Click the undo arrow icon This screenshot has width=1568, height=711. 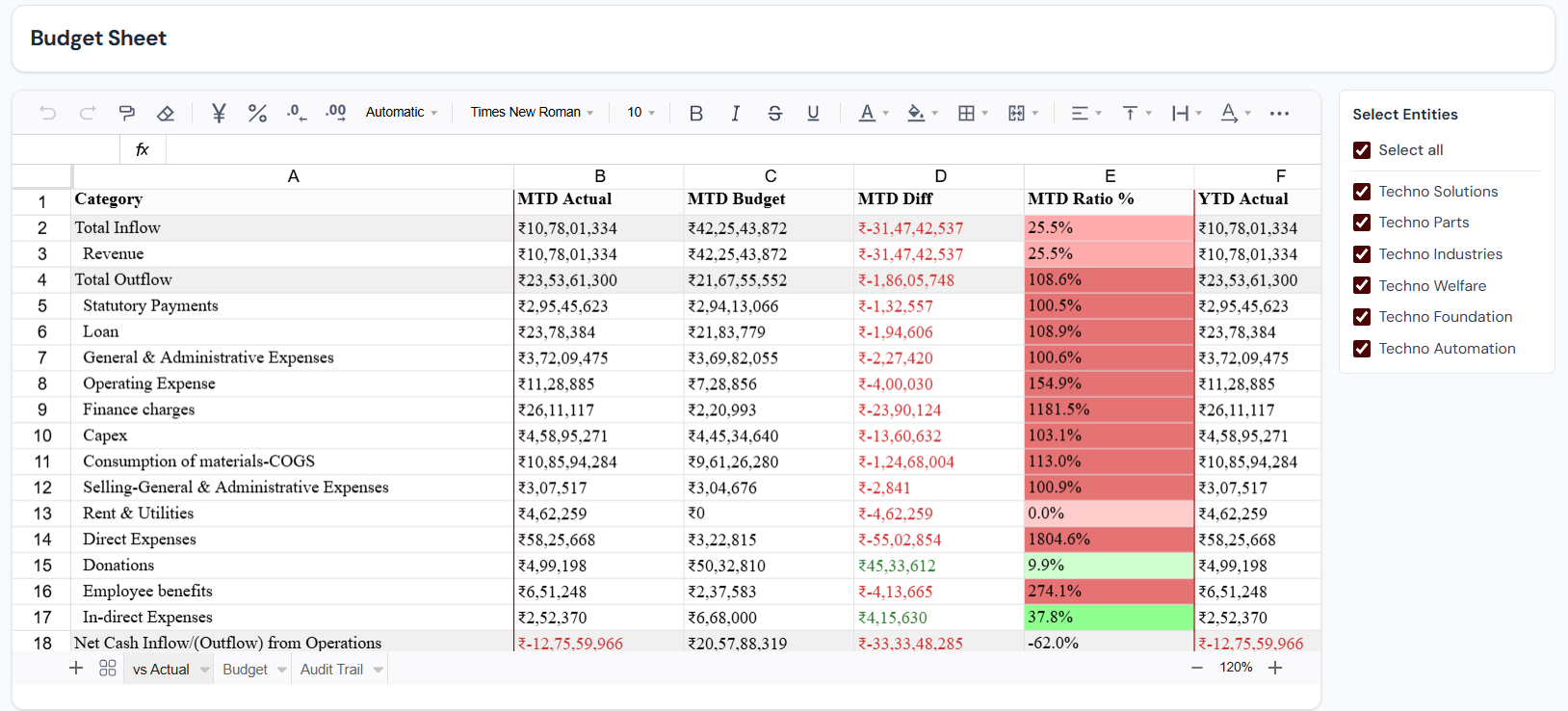click(47, 114)
